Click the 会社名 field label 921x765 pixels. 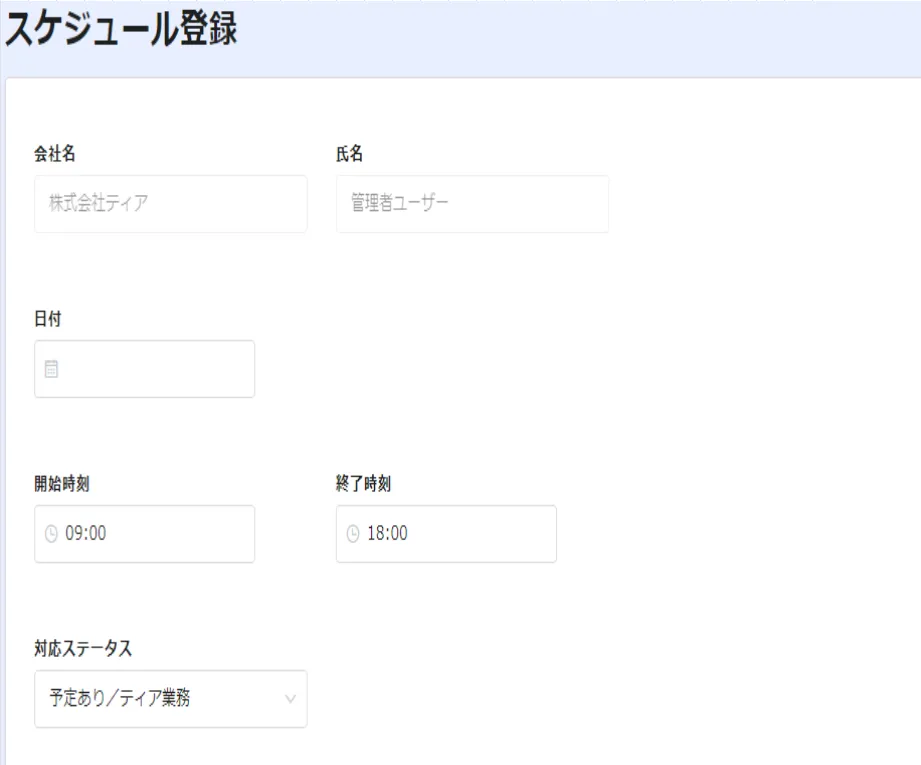coord(56,154)
